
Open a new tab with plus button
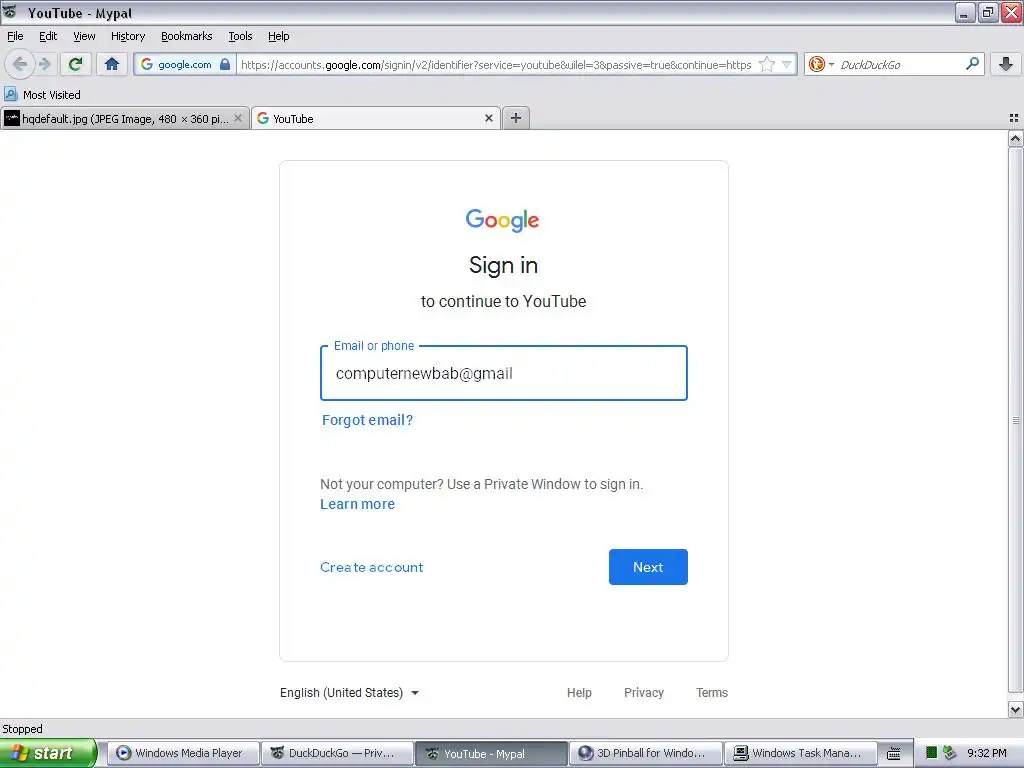click(516, 118)
